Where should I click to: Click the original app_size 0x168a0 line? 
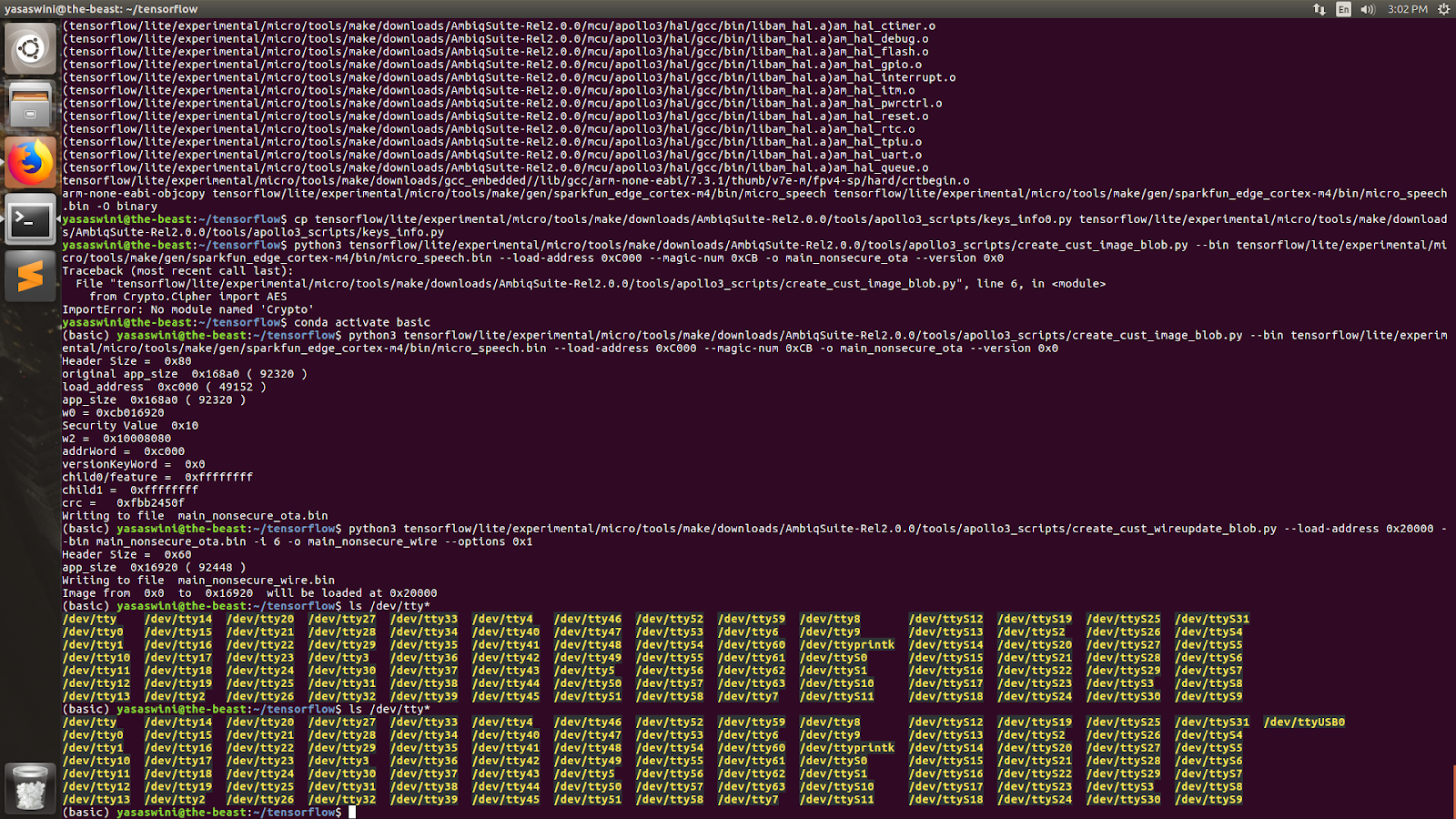(x=185, y=374)
